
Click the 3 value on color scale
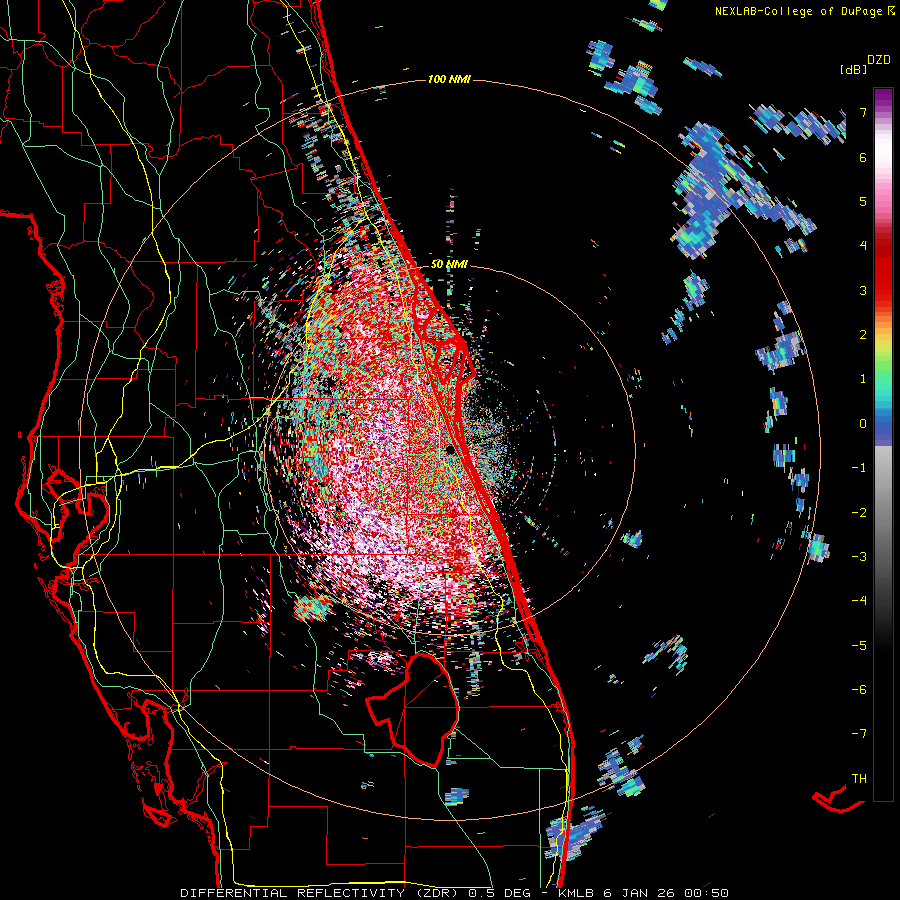click(863, 290)
